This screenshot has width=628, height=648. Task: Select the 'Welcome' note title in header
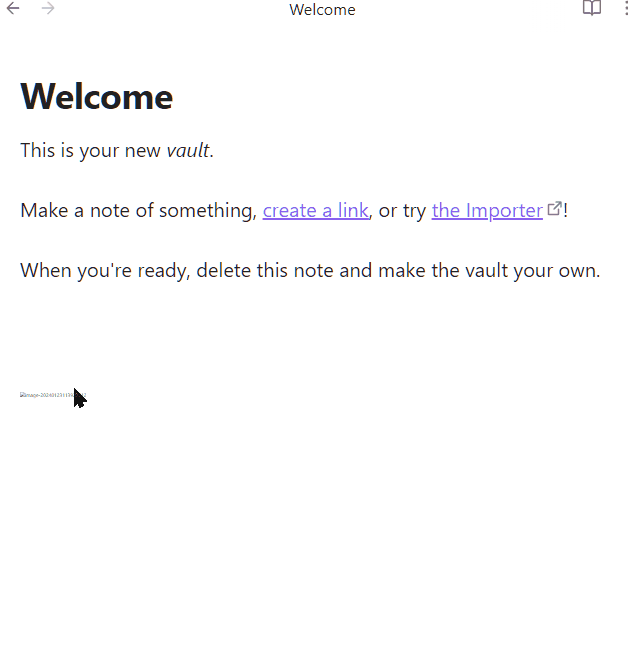pyautogui.click(x=322, y=10)
